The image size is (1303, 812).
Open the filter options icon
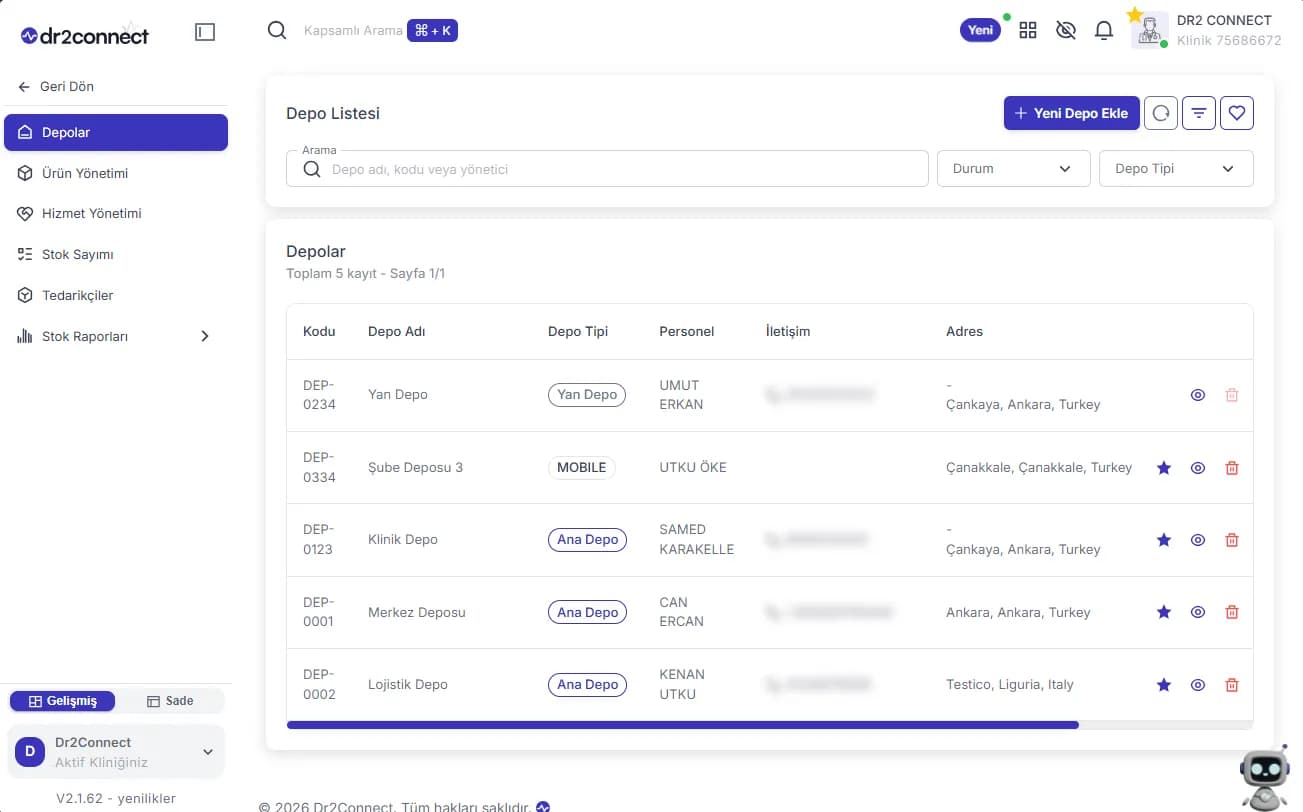1199,113
